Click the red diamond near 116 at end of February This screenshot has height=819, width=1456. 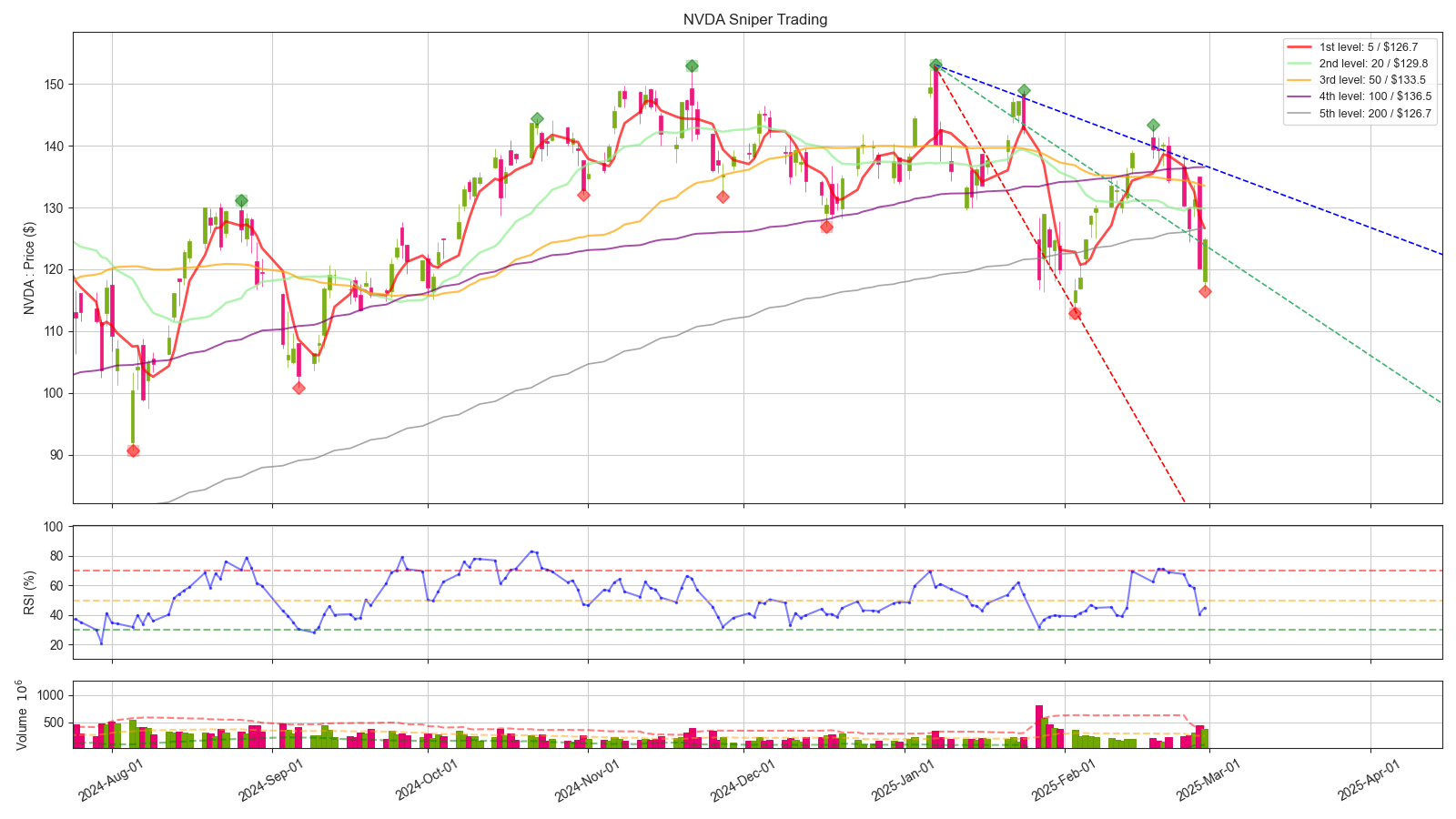[1205, 291]
